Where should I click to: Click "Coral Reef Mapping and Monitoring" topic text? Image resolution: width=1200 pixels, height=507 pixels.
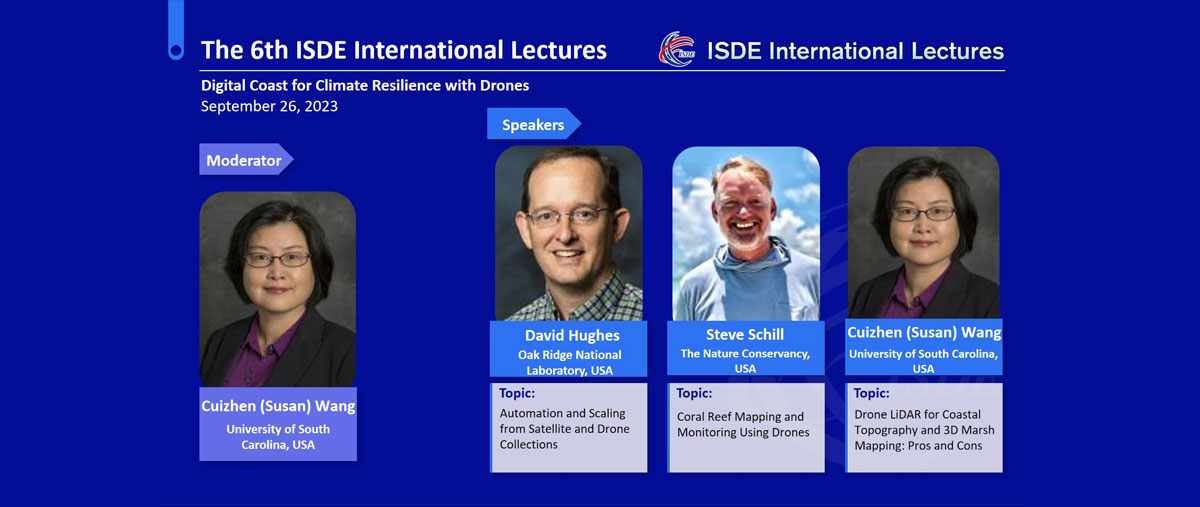click(741, 425)
